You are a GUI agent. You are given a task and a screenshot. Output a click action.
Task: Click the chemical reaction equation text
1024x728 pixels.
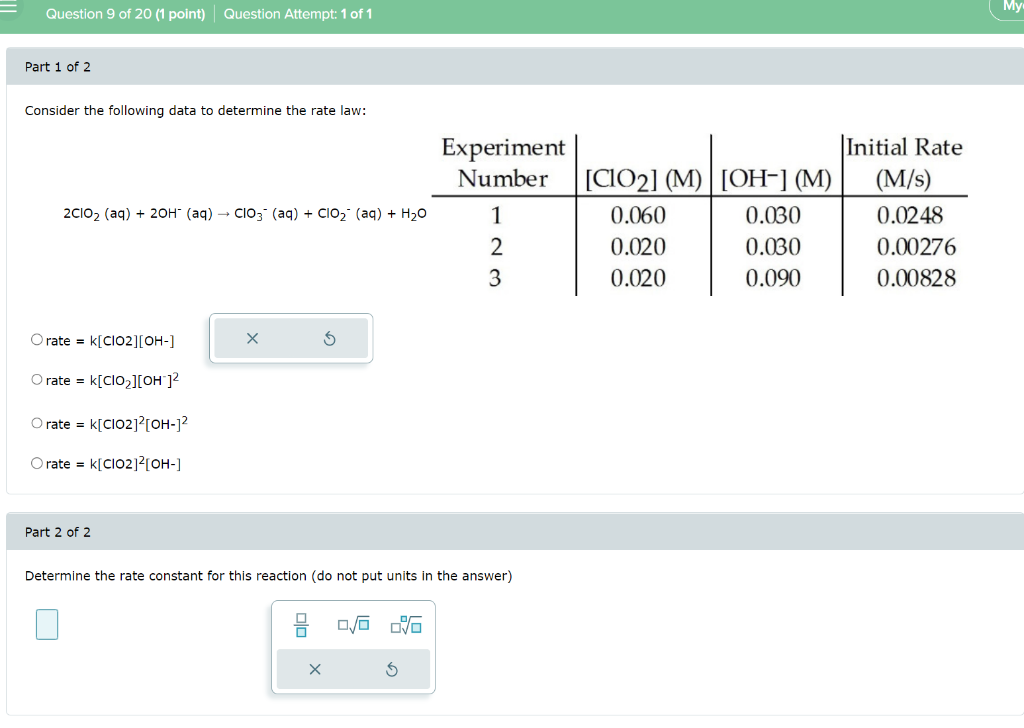pos(245,214)
